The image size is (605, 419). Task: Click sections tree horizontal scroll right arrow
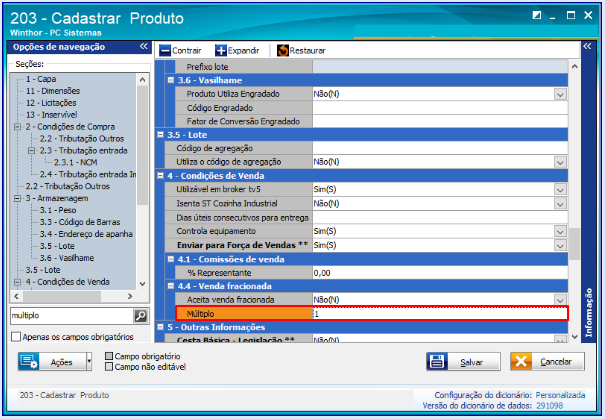pos(130,296)
